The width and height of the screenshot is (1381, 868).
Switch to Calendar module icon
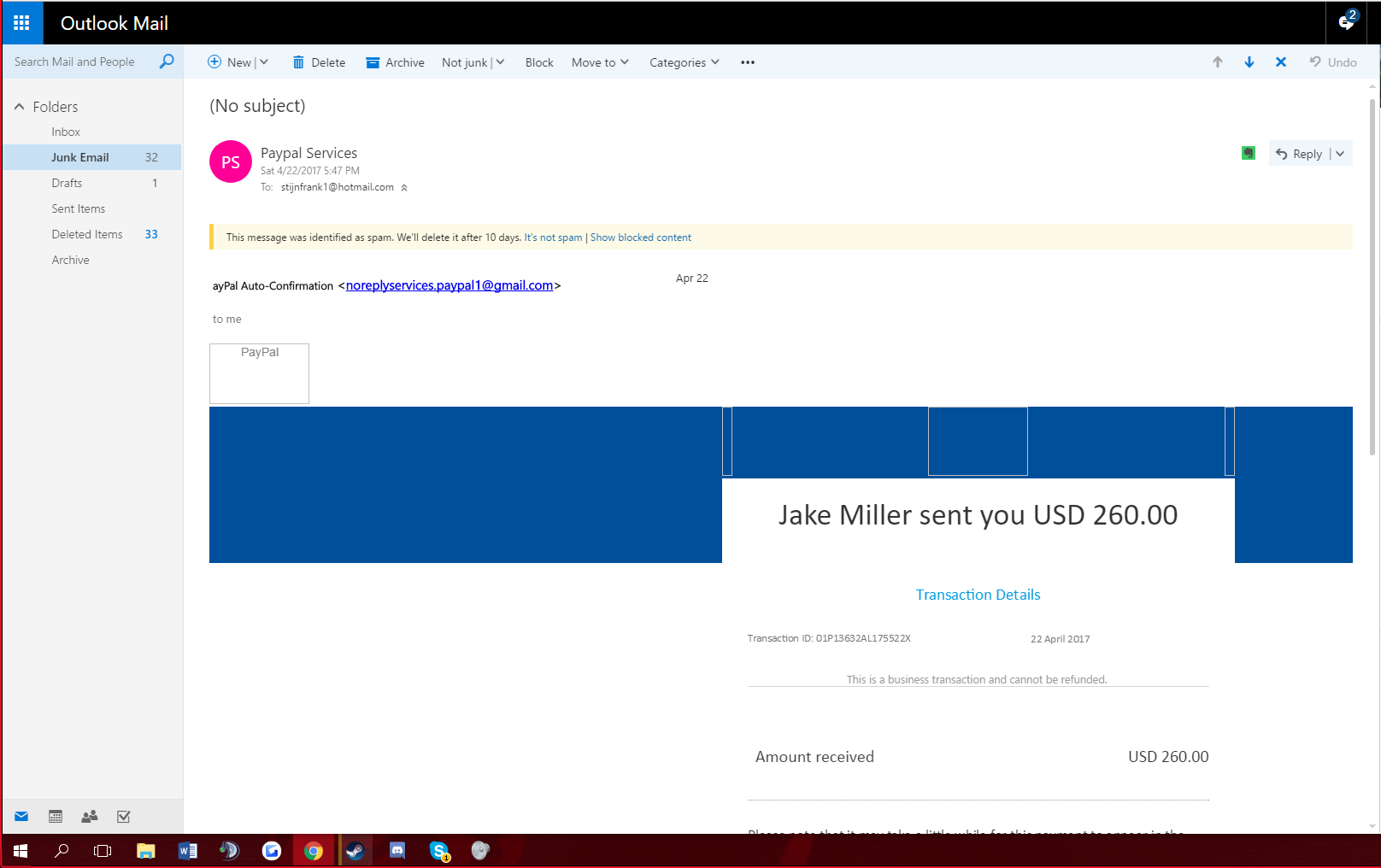[56, 817]
